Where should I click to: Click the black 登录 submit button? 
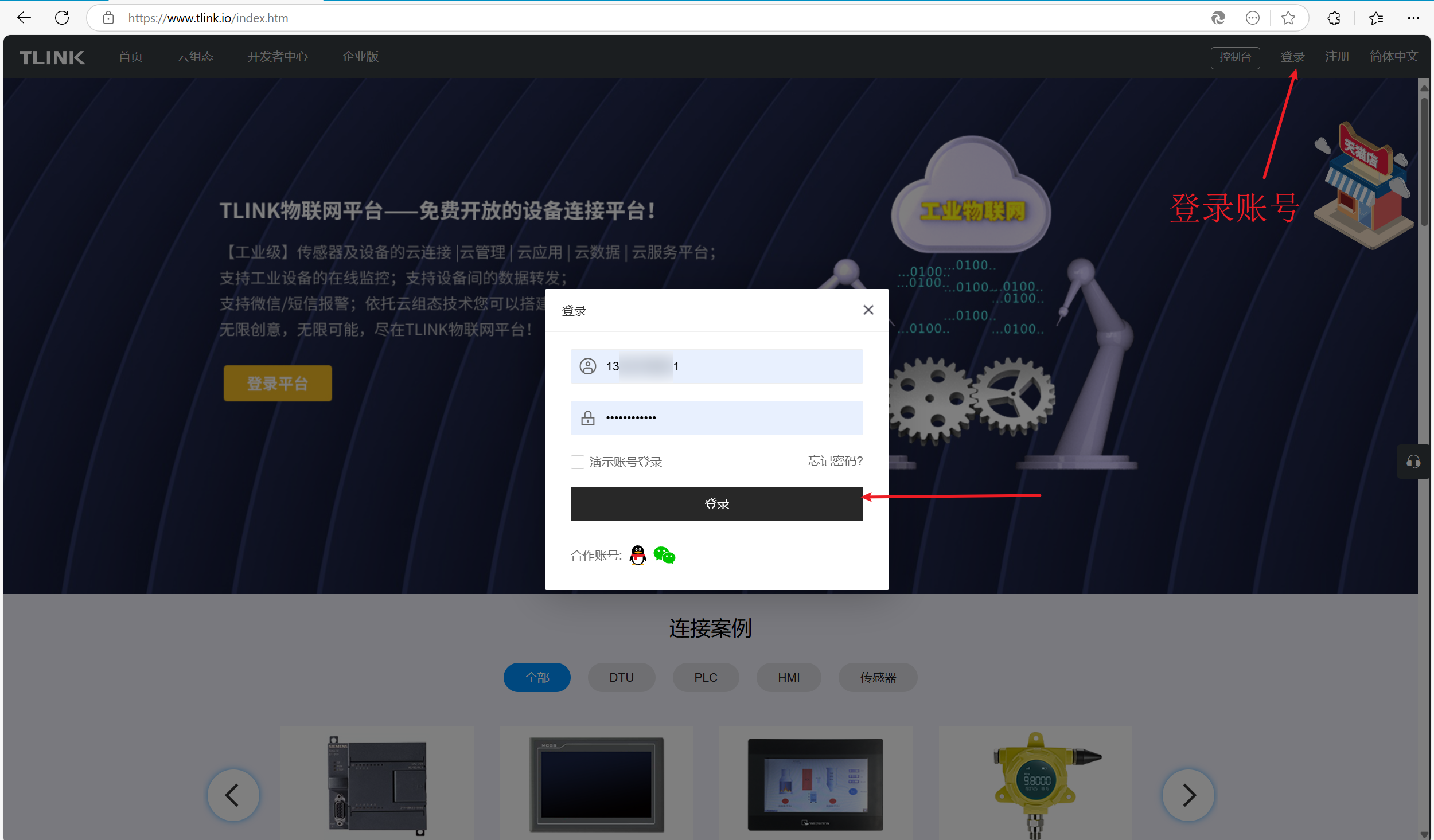[717, 504]
